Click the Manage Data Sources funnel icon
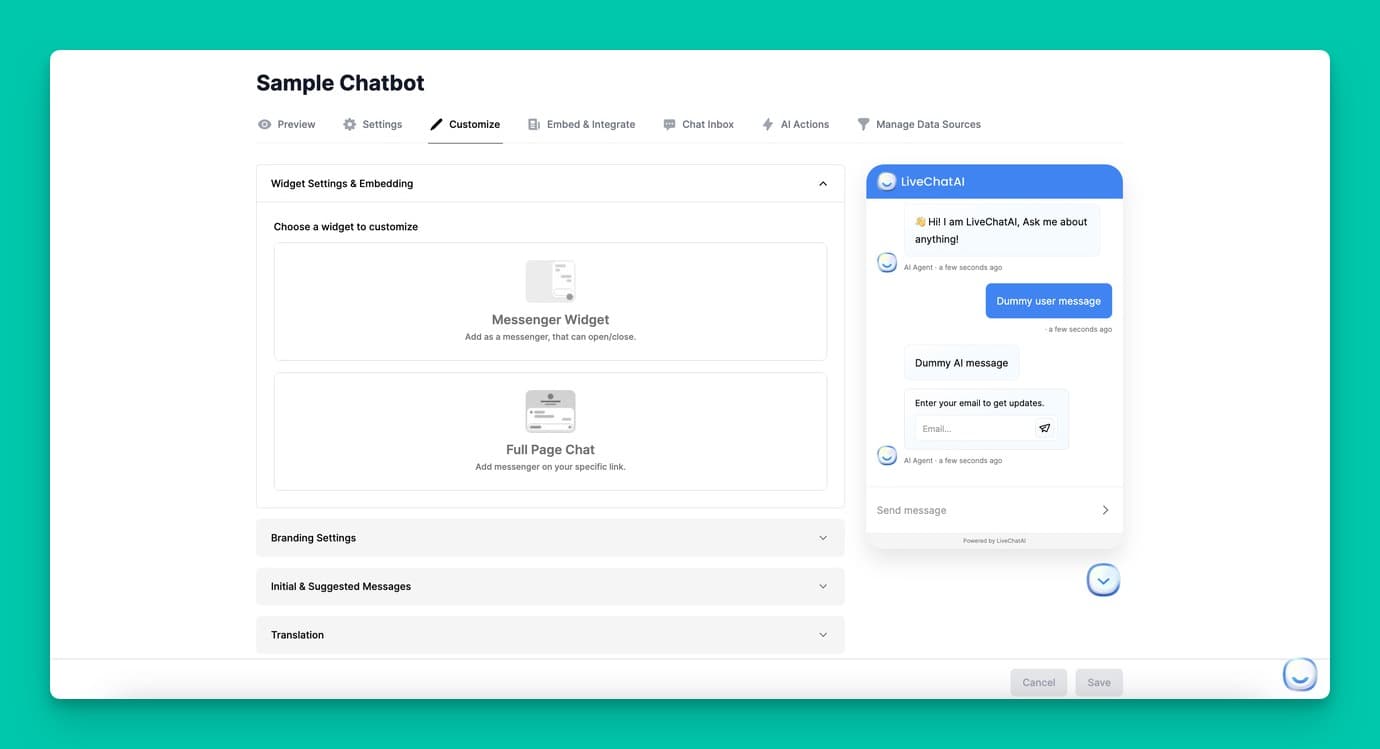 click(x=863, y=124)
